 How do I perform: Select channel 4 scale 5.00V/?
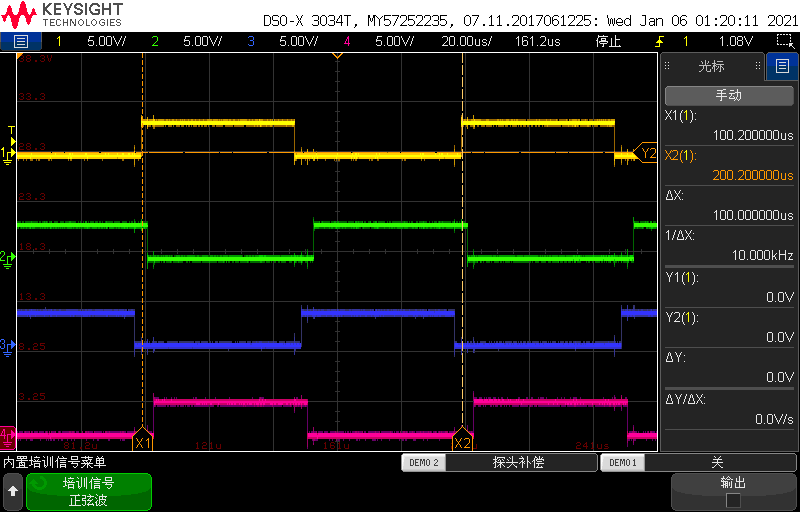point(394,41)
